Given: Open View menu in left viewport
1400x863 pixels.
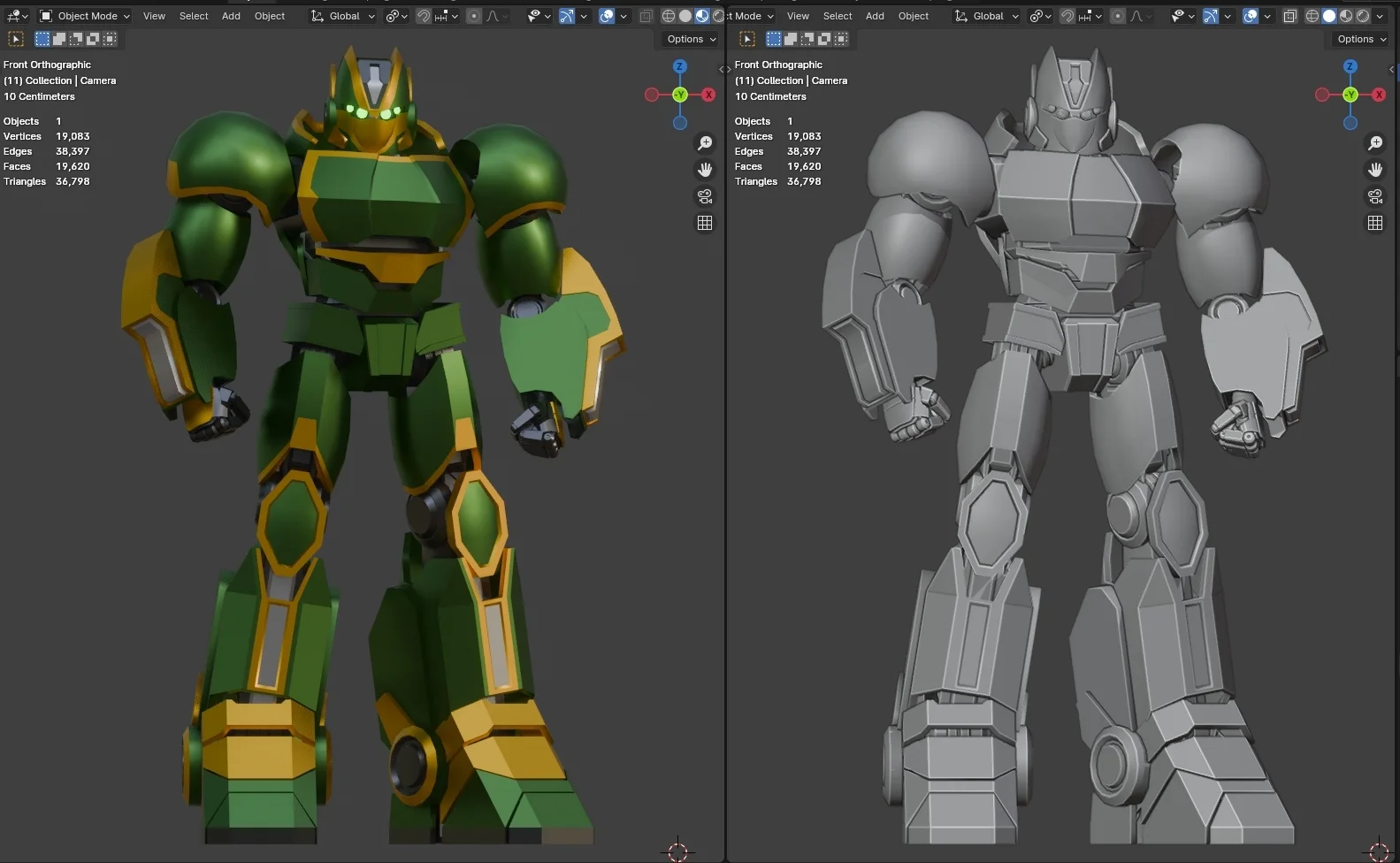Looking at the screenshot, I should tap(154, 16).
